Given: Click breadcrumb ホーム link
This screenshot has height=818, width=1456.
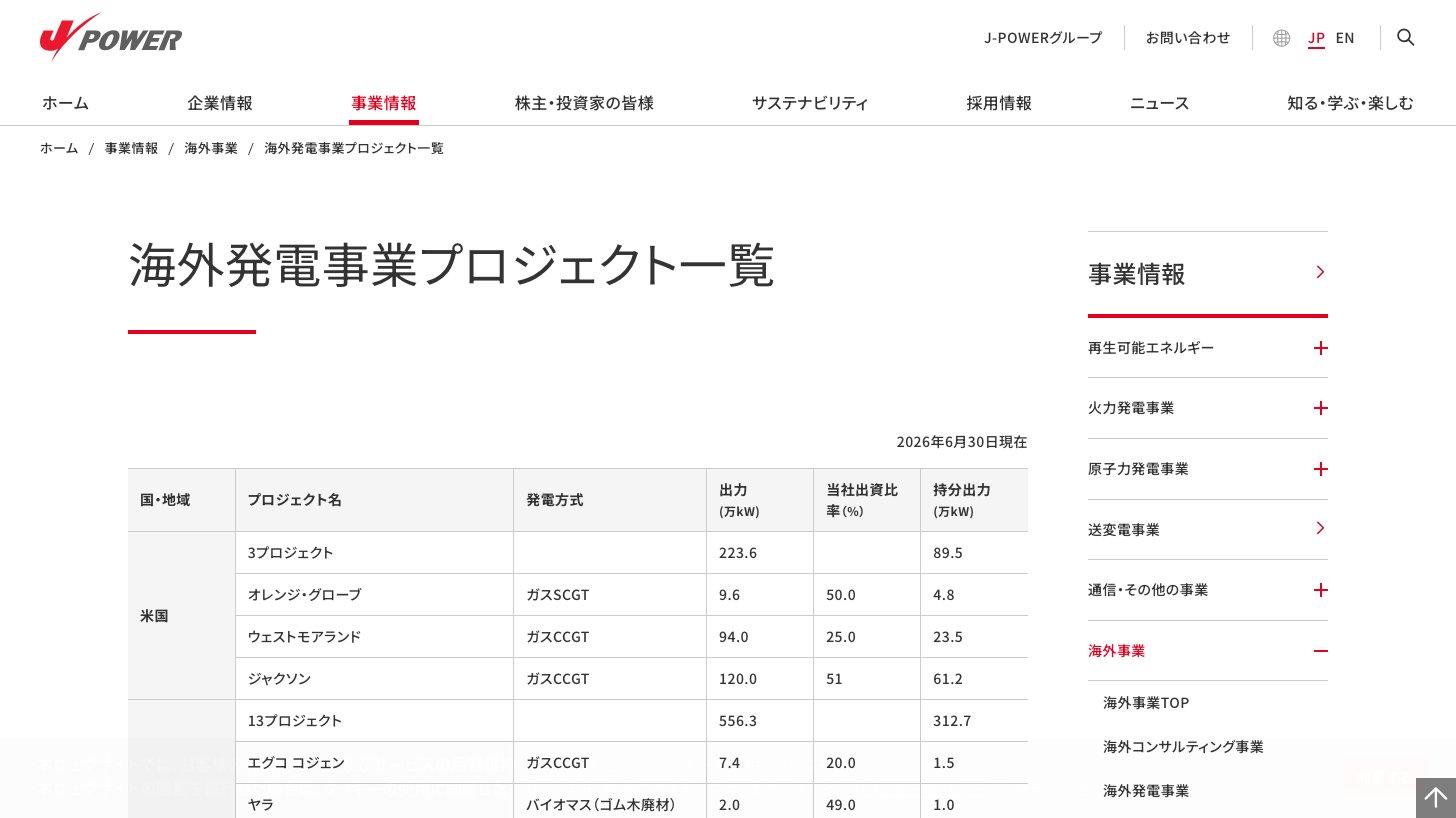Looking at the screenshot, I should point(59,148).
